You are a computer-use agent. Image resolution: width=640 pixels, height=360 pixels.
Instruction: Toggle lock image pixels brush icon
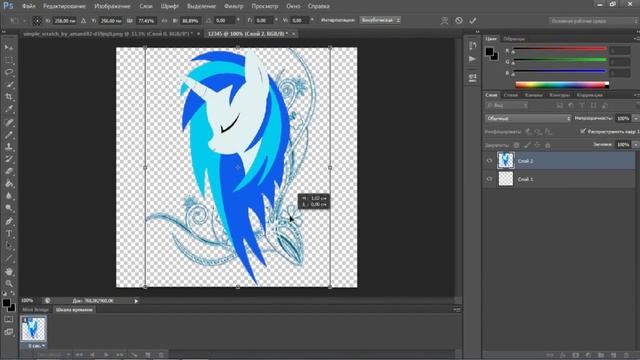527,145
